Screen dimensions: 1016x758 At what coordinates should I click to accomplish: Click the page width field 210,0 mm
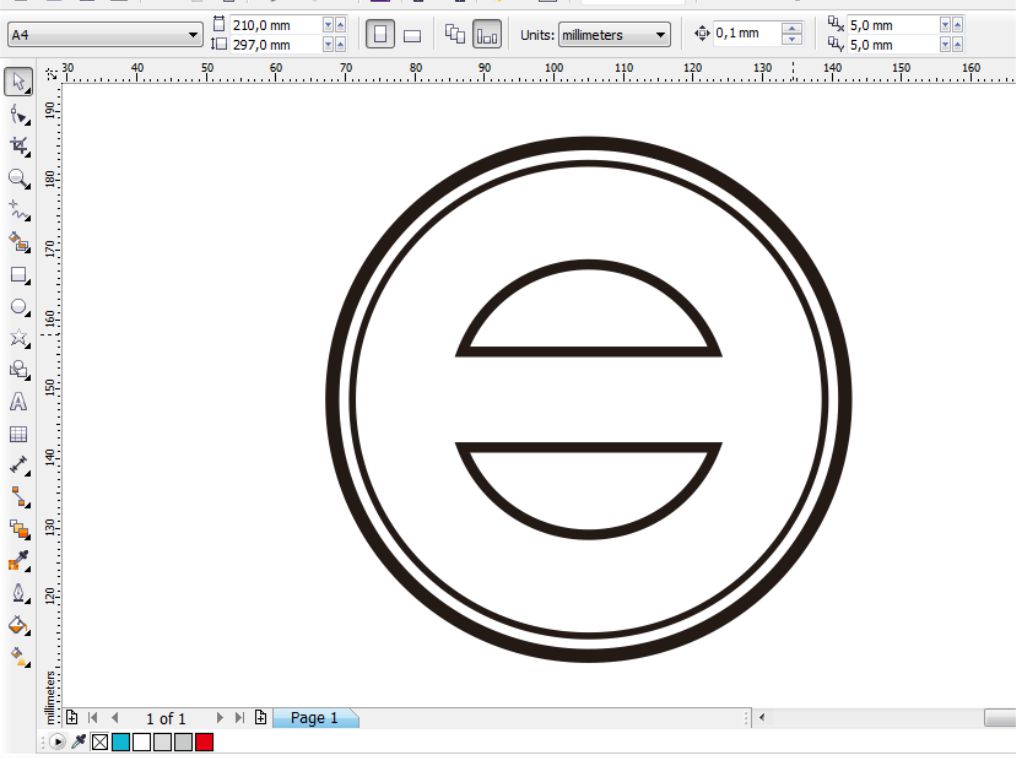click(276, 25)
